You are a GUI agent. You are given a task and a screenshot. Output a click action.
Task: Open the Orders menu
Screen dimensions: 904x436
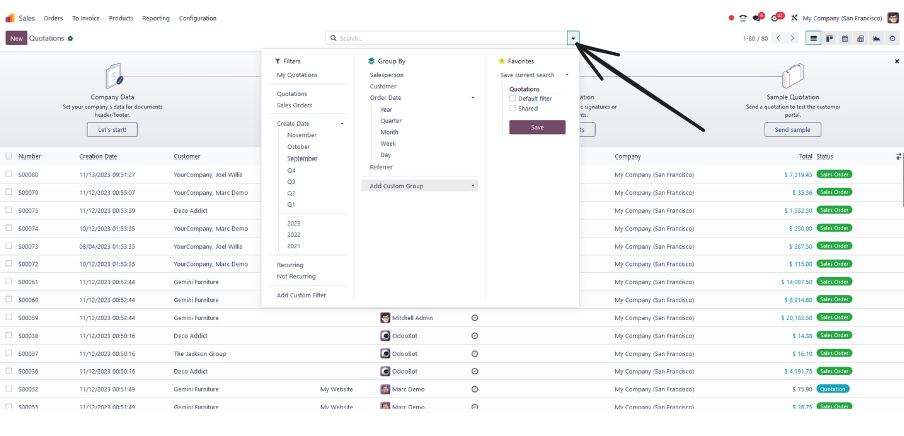pos(53,18)
